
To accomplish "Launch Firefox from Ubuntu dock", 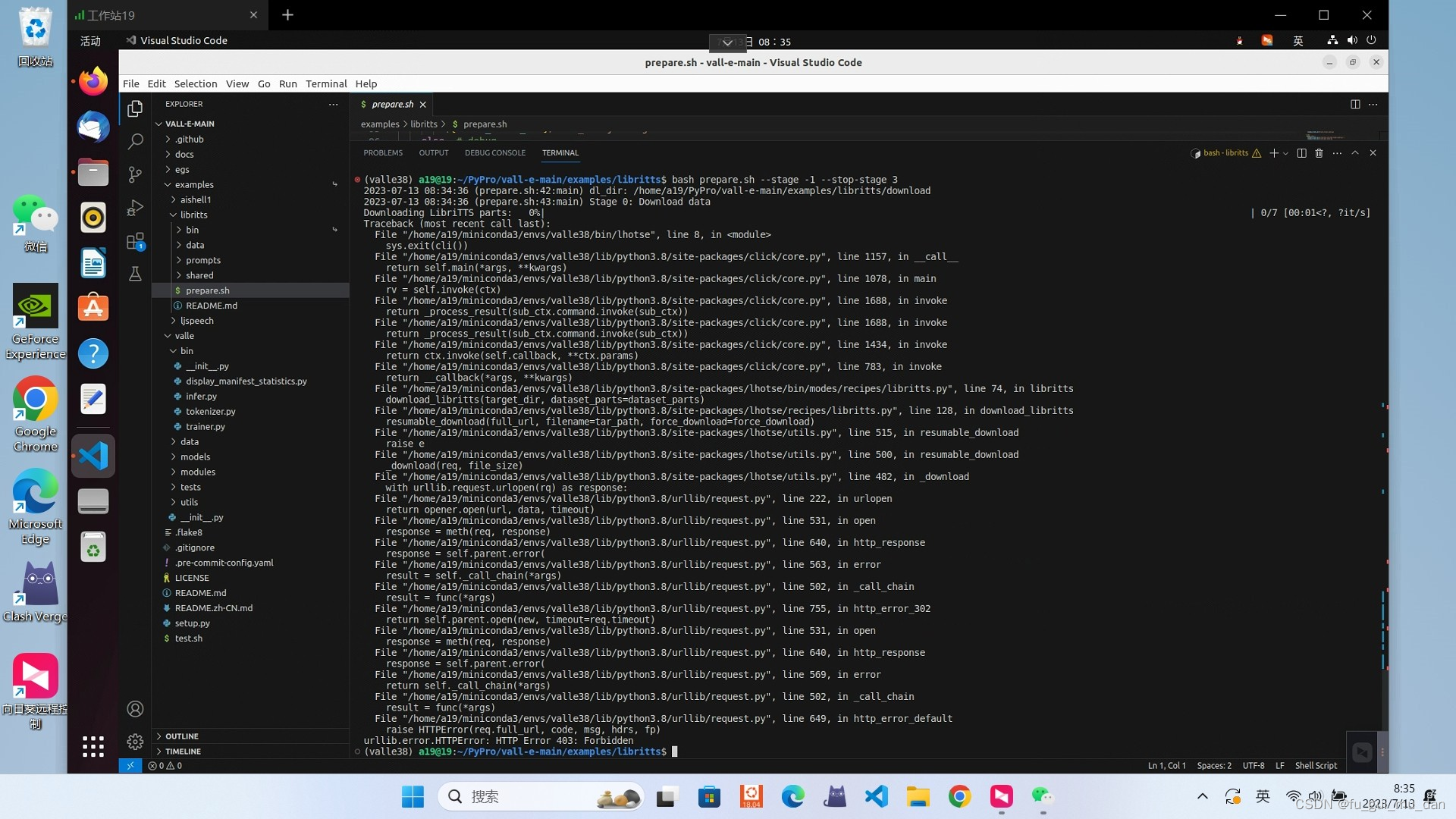I will click(x=93, y=81).
